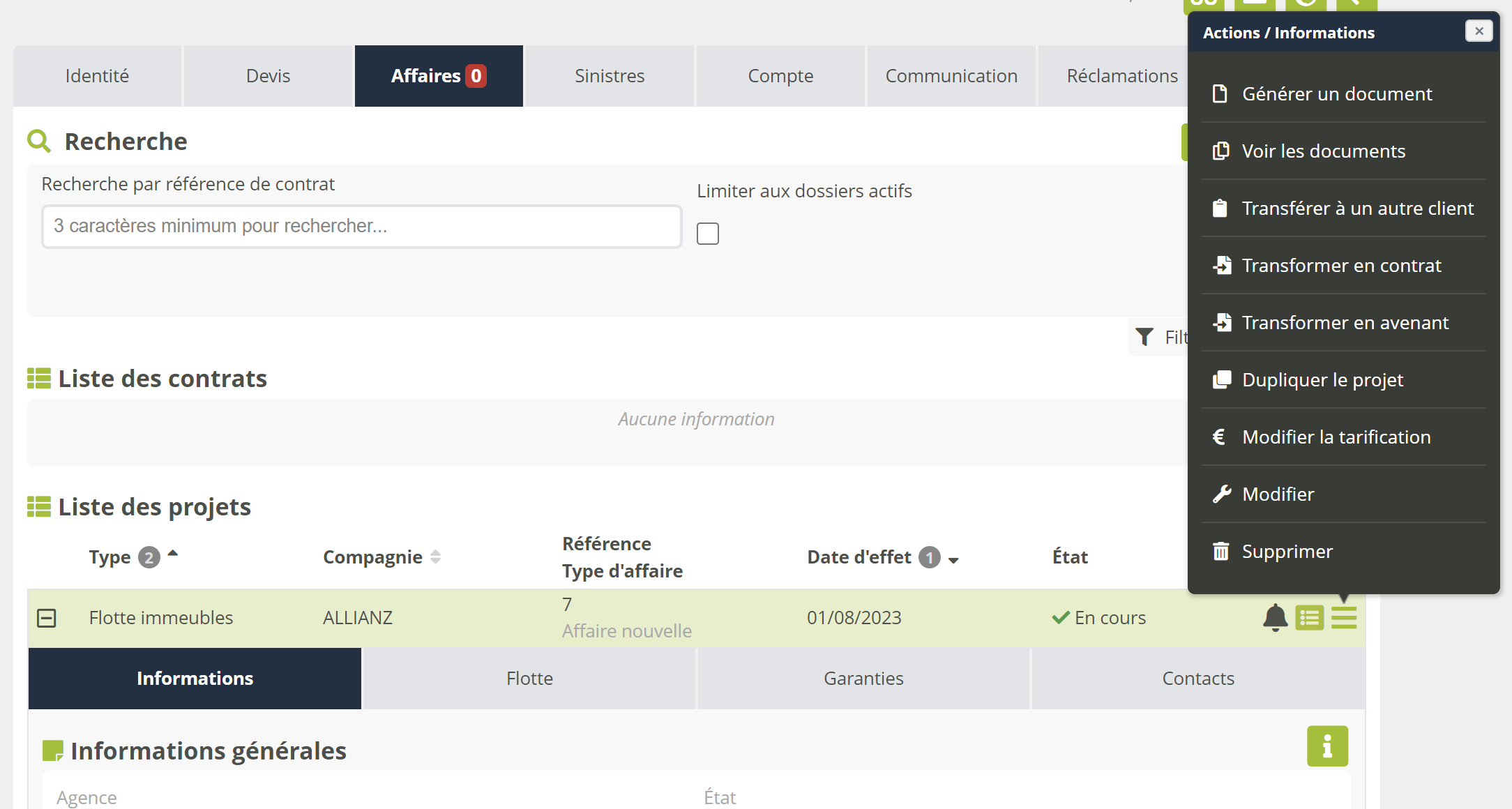Screen dimensions: 1512x809
Task: Open the green list details icon
Action: tap(1309, 617)
